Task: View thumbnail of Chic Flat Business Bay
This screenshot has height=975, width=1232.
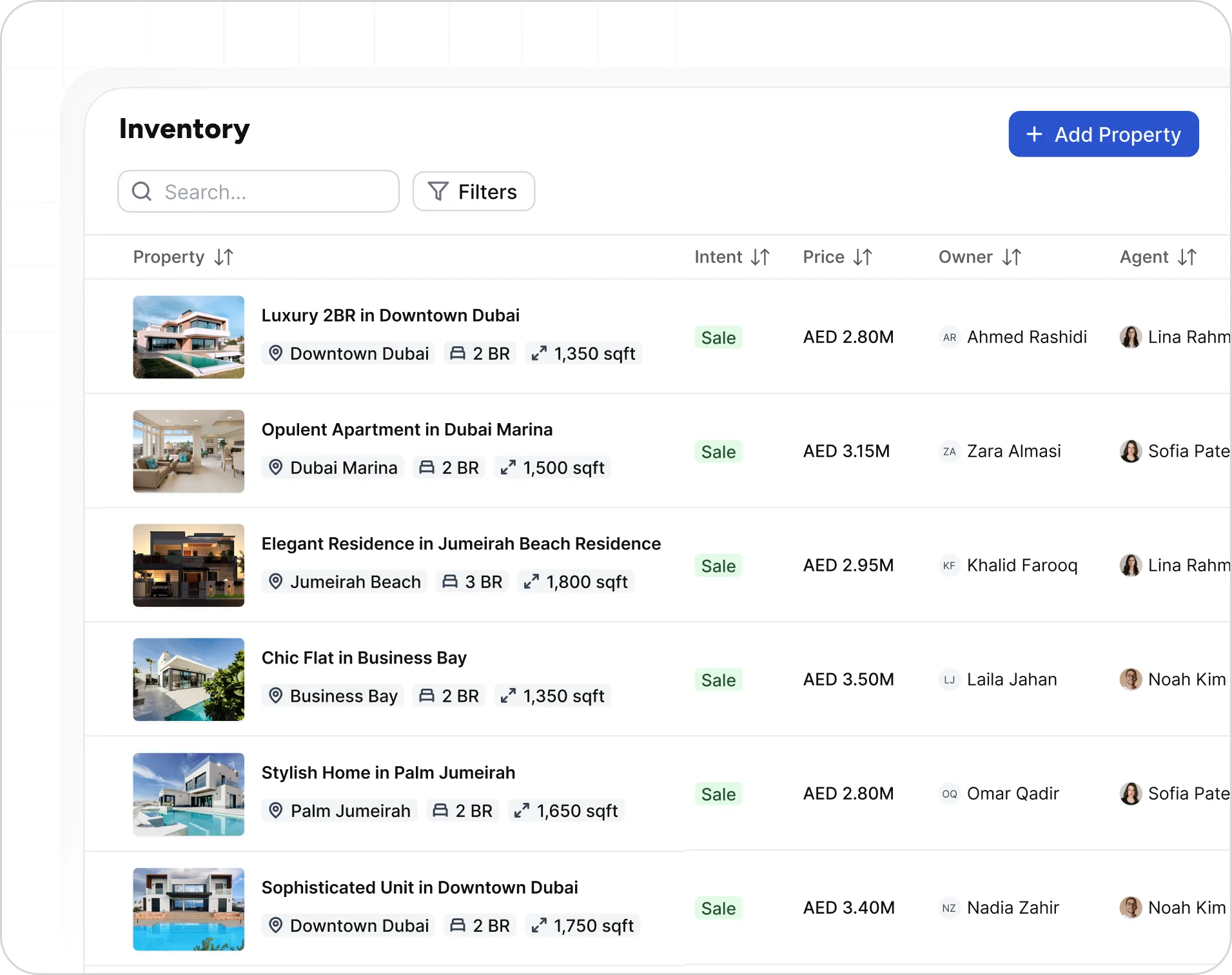Action: click(x=189, y=680)
